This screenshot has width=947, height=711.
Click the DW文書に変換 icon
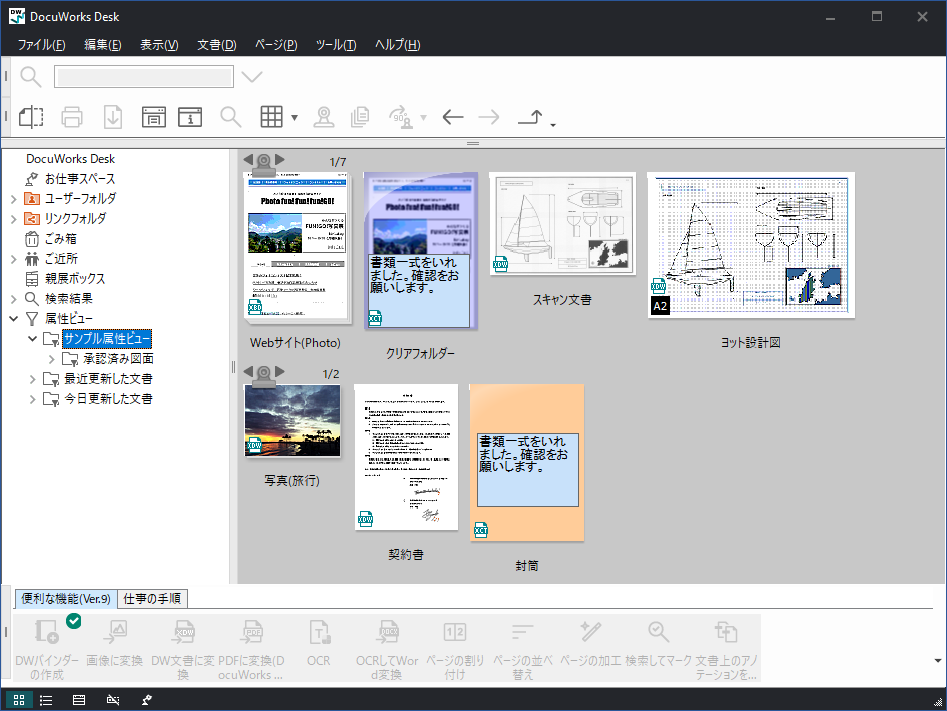pos(184,632)
